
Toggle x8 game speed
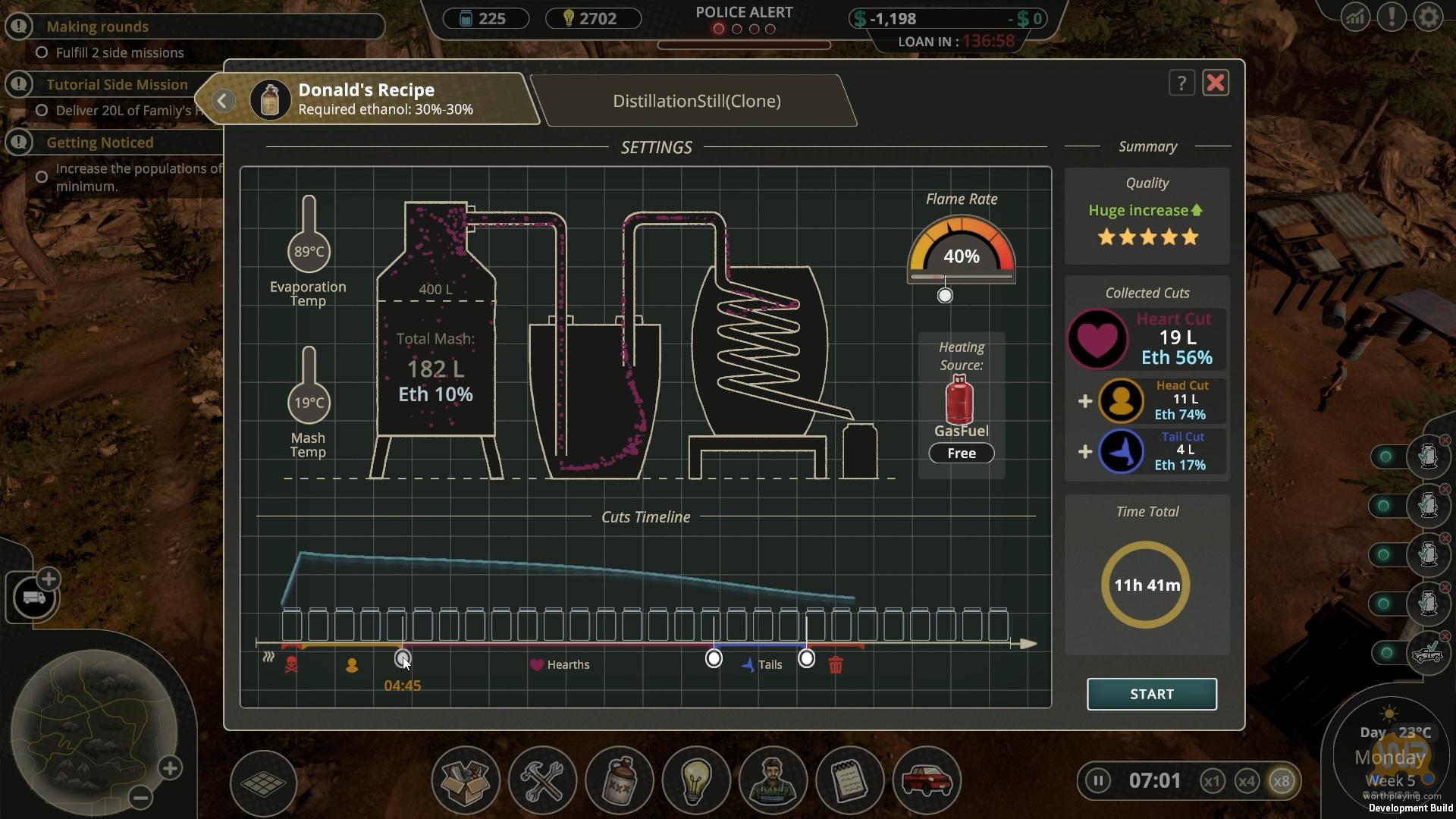pos(1282,781)
